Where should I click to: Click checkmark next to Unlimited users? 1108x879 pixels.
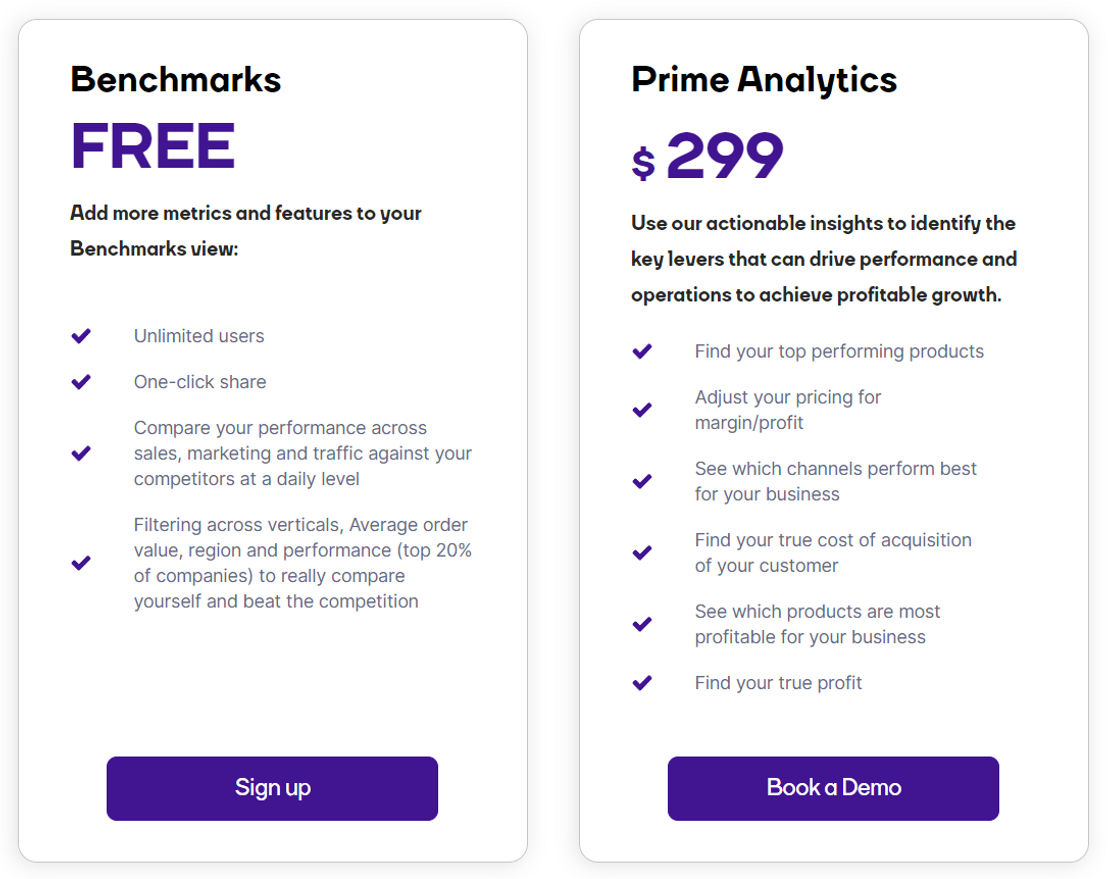click(81, 336)
